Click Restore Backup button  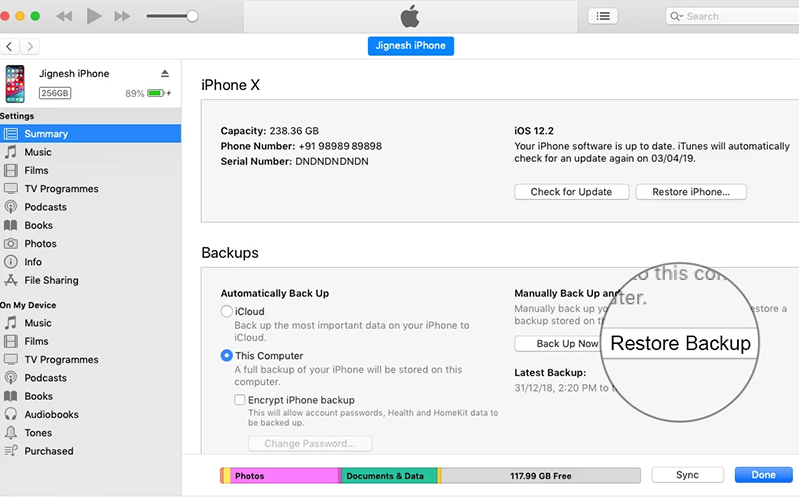click(680, 343)
